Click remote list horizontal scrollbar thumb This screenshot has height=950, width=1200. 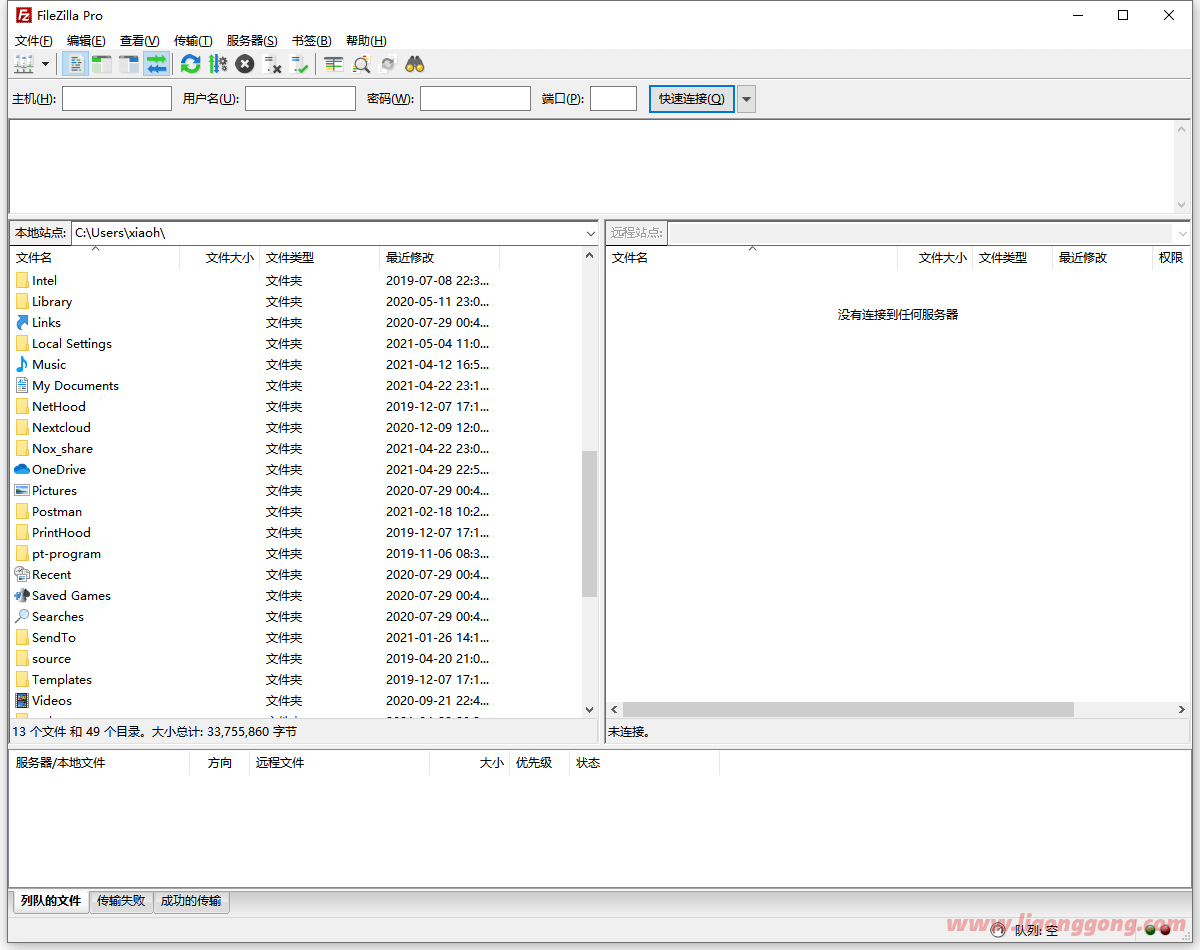point(848,709)
